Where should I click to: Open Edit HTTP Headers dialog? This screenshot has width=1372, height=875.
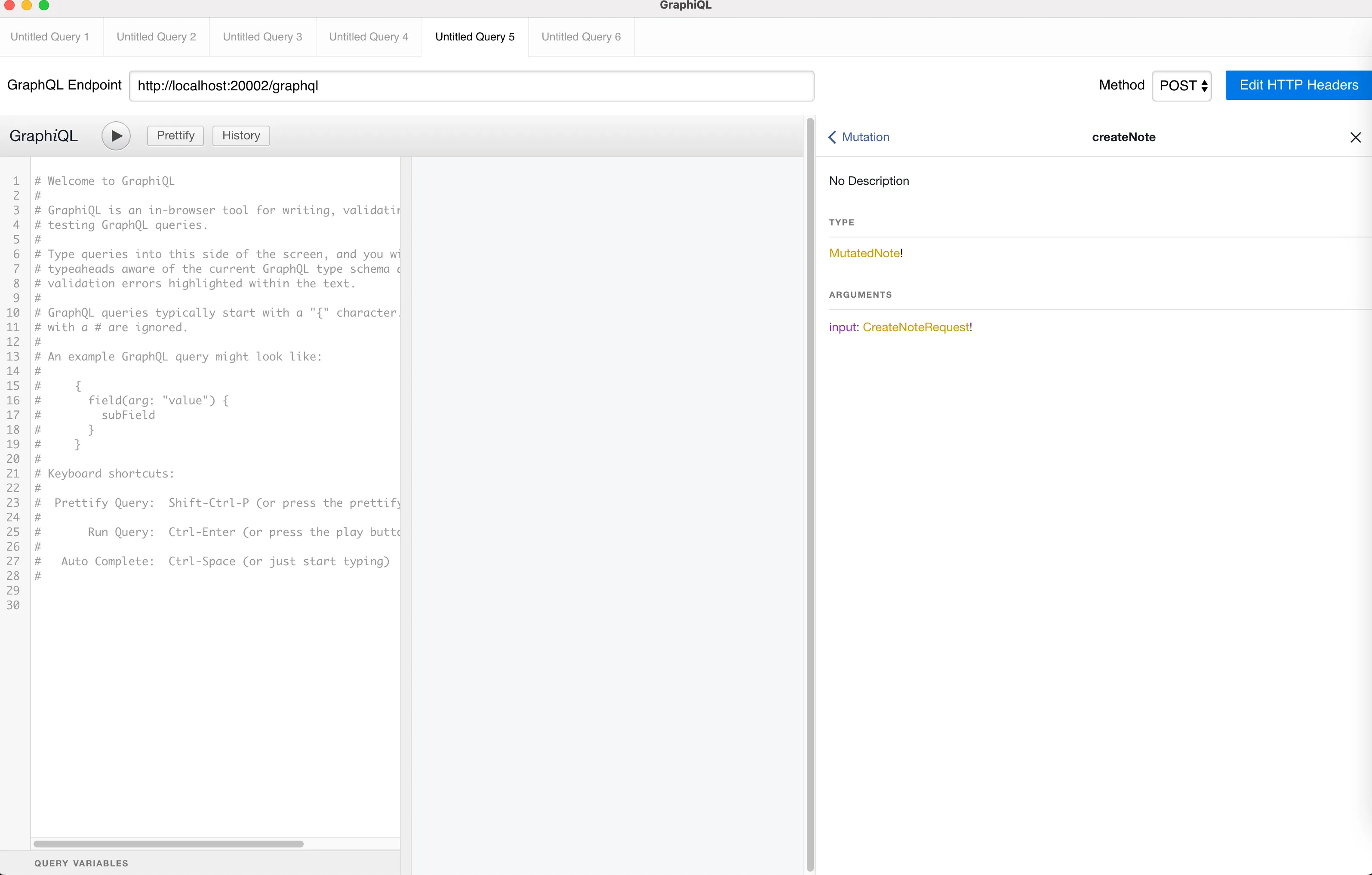point(1298,85)
